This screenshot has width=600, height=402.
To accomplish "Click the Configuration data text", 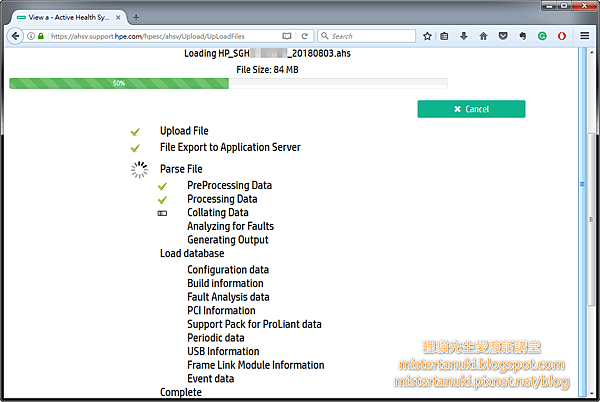I will pos(228,270).
